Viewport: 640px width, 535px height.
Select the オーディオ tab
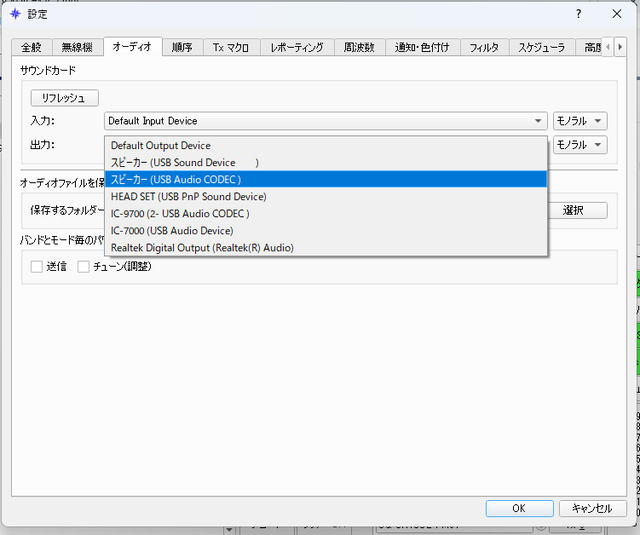pos(132,47)
